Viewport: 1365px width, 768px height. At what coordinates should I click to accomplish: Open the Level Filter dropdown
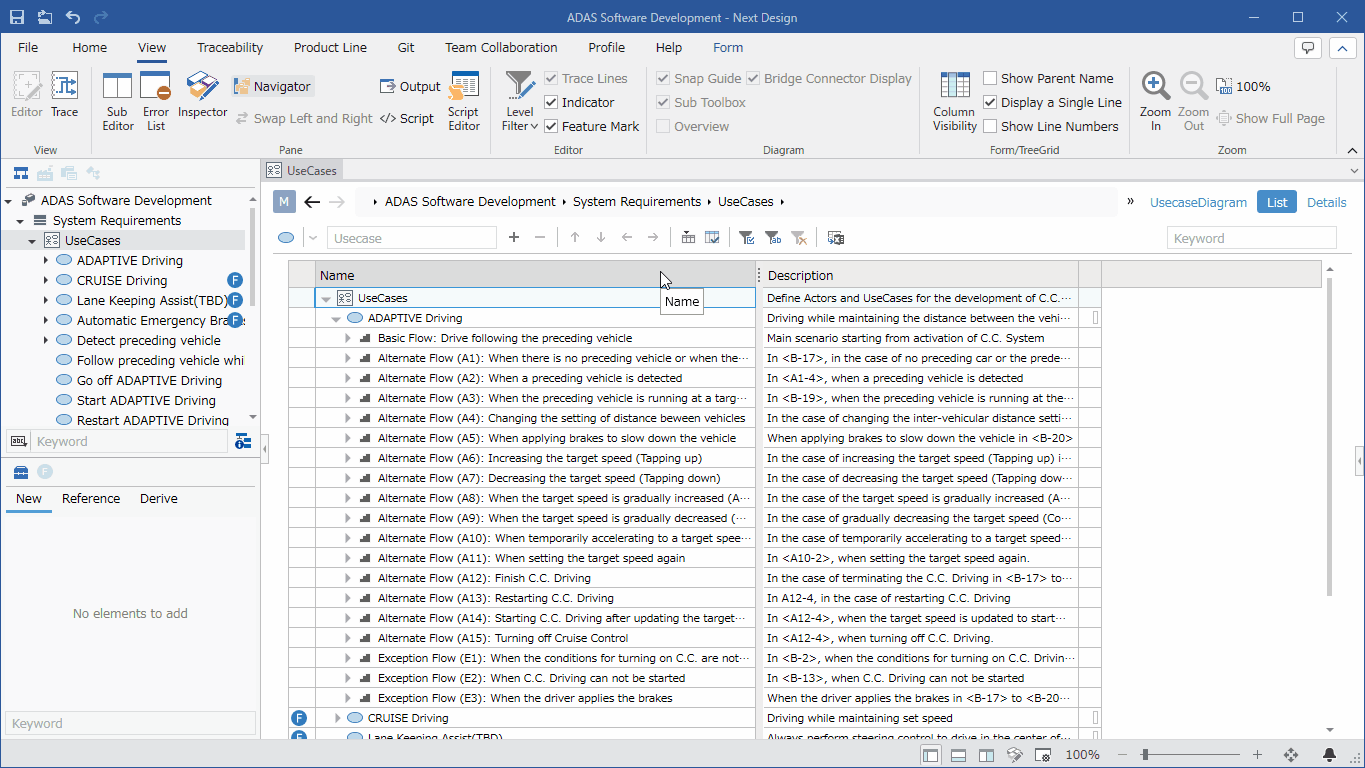(520, 101)
